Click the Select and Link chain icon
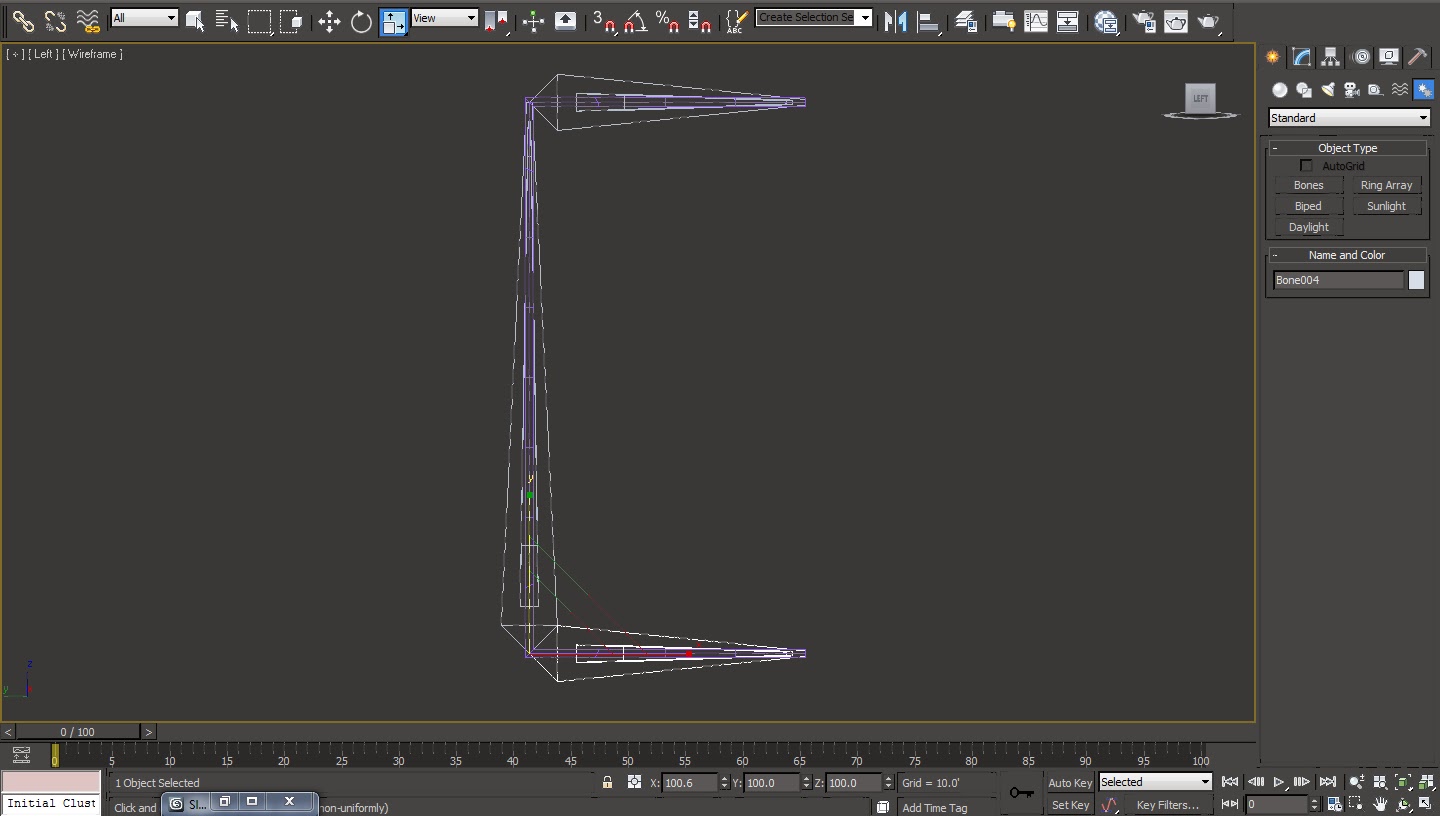 click(22, 21)
